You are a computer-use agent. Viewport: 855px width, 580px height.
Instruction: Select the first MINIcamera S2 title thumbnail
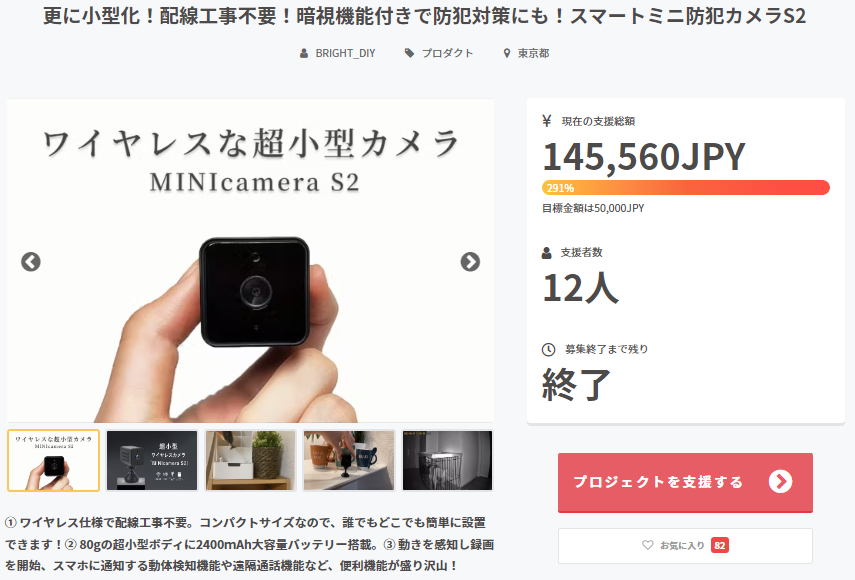pyautogui.click(x=54, y=461)
